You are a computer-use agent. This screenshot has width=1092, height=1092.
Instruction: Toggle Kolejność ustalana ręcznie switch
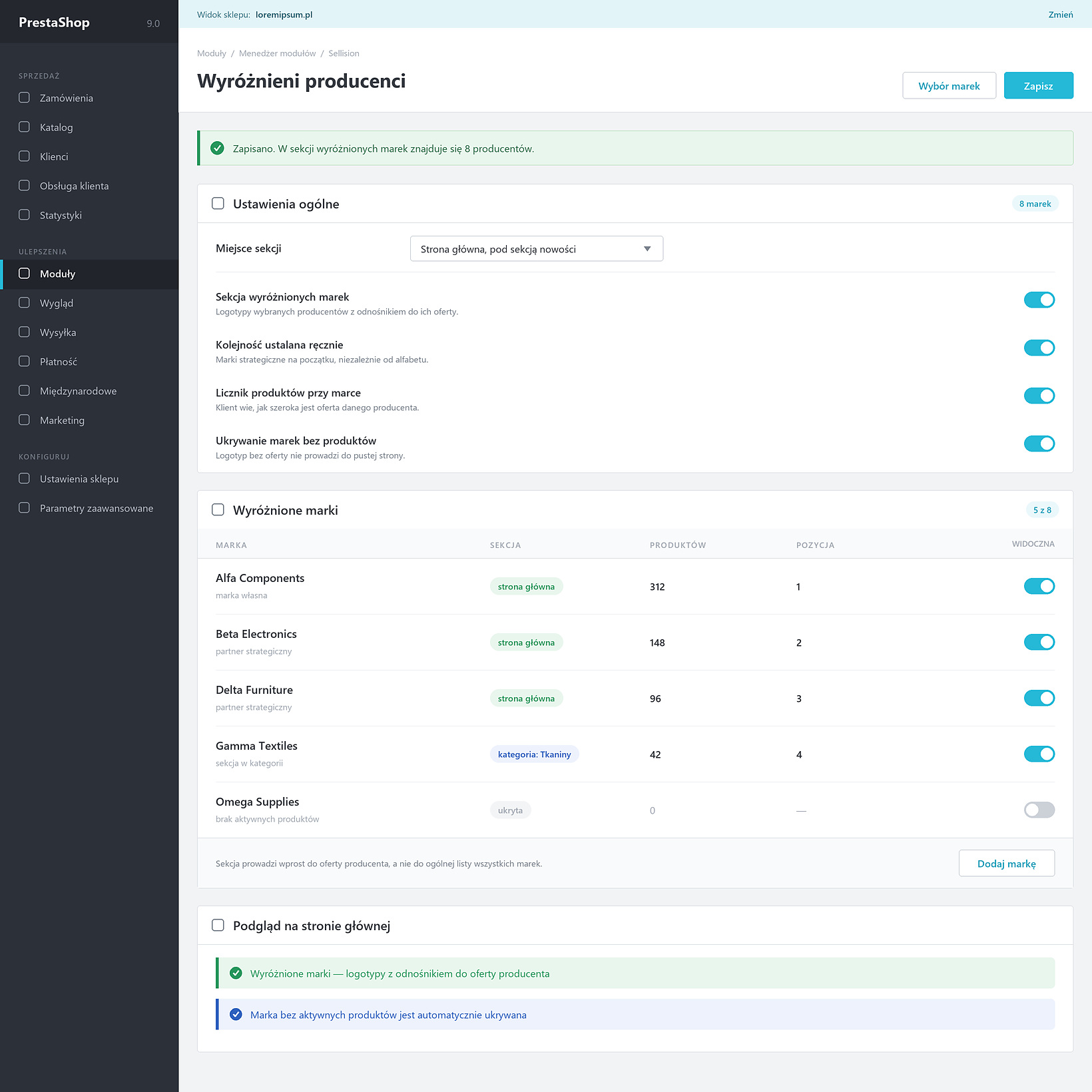pos(1039,348)
